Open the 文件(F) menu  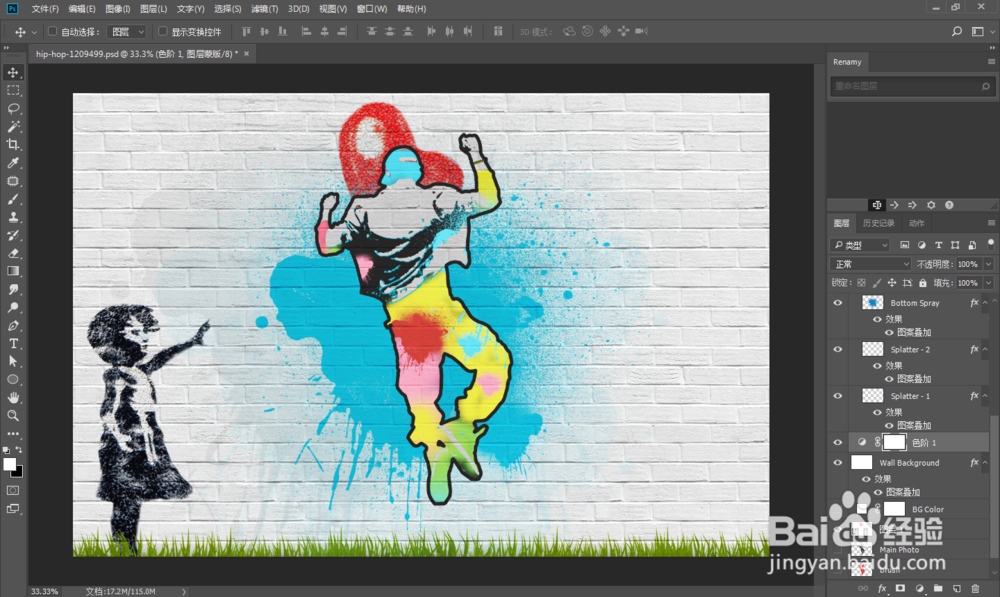tap(45, 9)
